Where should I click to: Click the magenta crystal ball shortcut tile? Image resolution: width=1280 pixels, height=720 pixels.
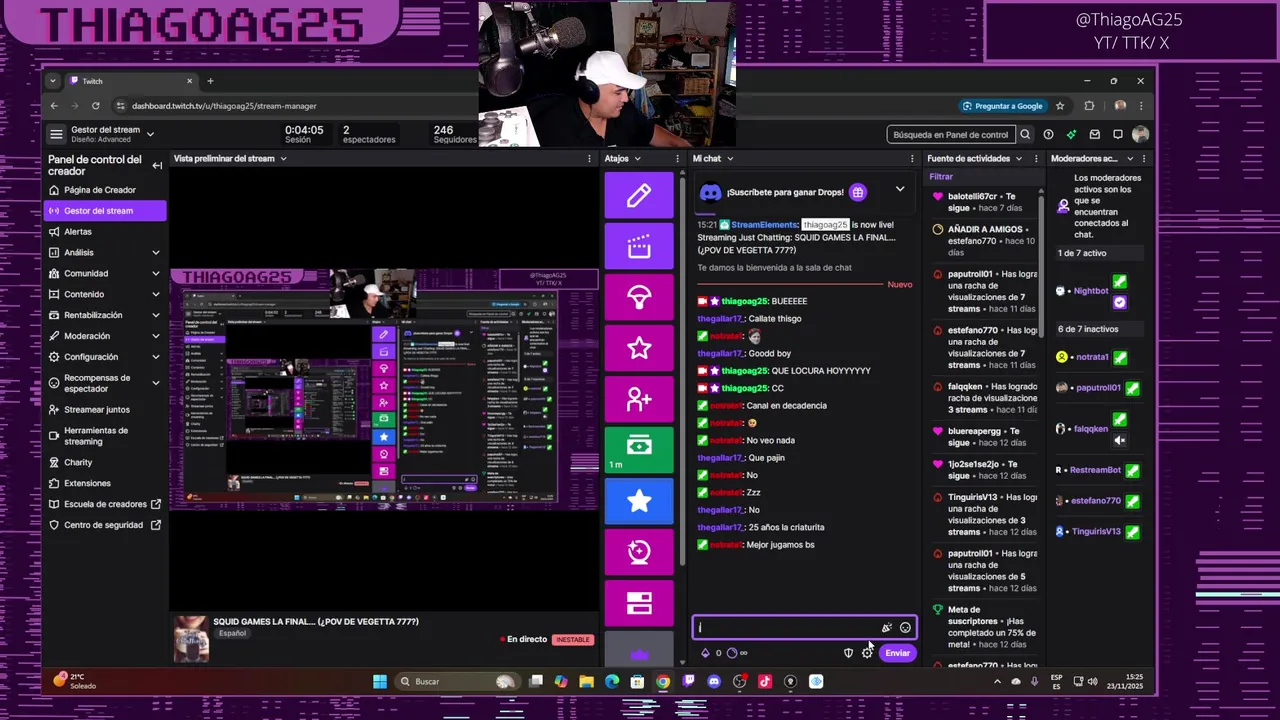click(x=639, y=552)
